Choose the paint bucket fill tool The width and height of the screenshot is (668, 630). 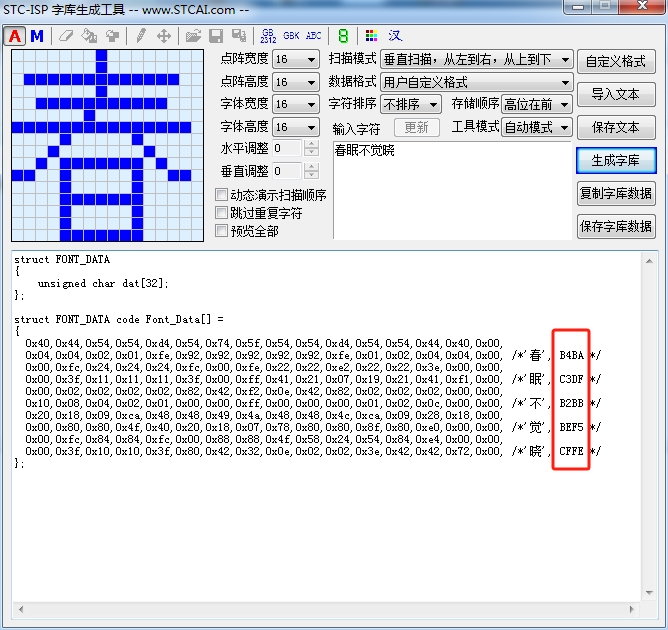(89, 36)
